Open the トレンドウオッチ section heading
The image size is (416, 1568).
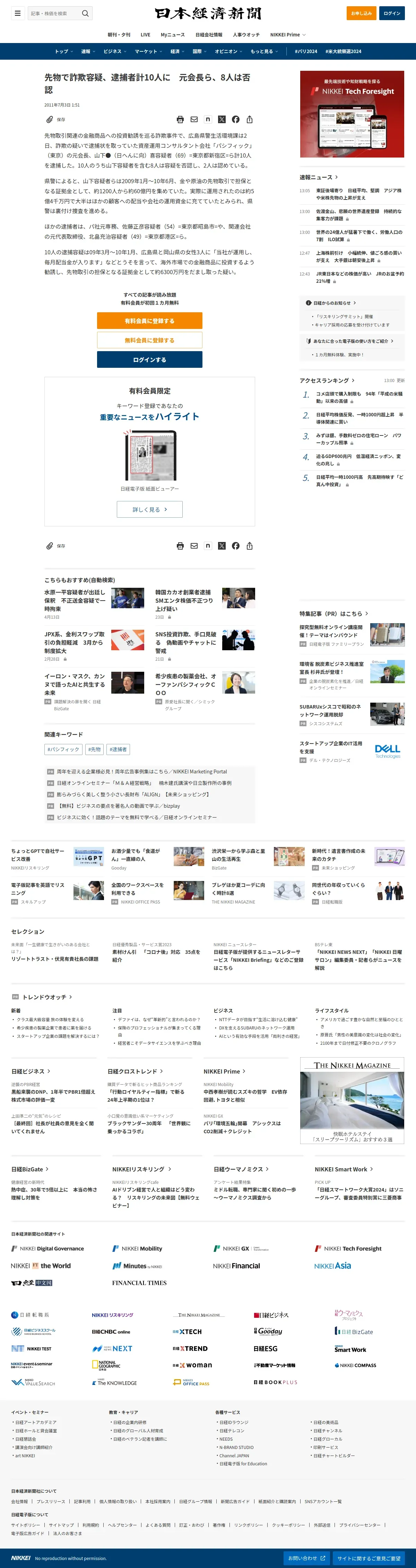47,997
